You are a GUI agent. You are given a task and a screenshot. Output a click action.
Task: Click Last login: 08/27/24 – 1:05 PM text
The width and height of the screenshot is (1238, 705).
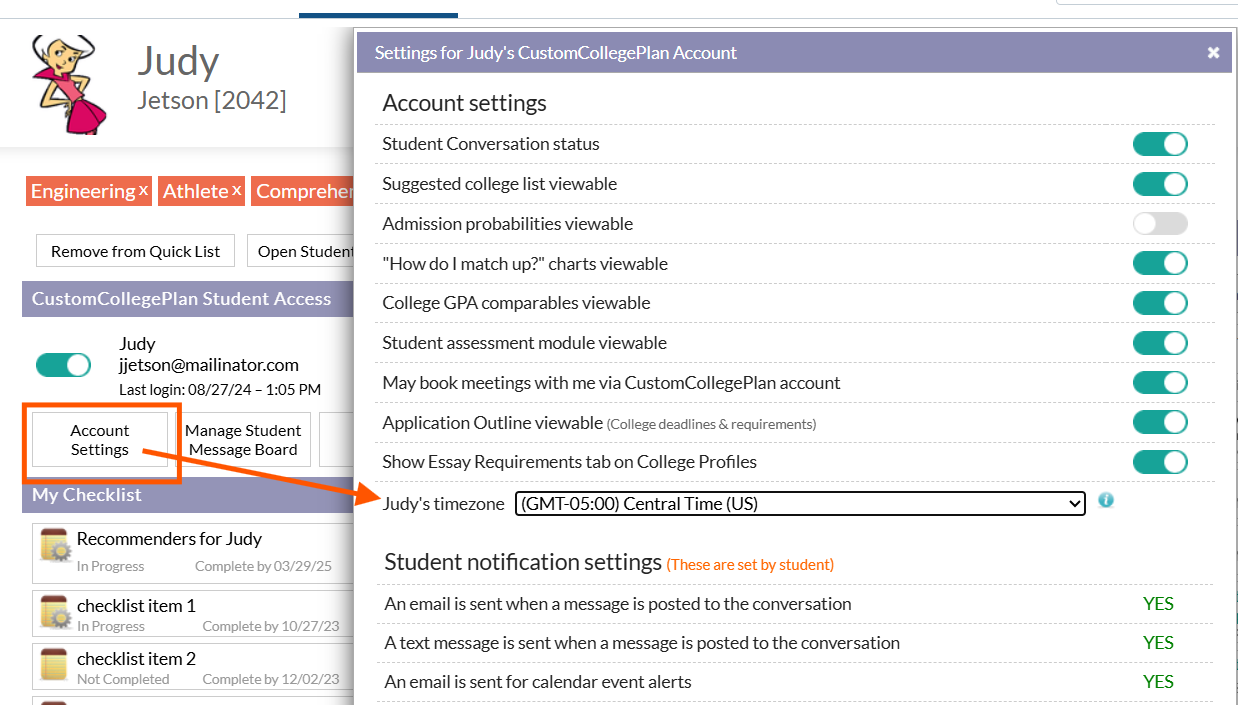[220, 389]
